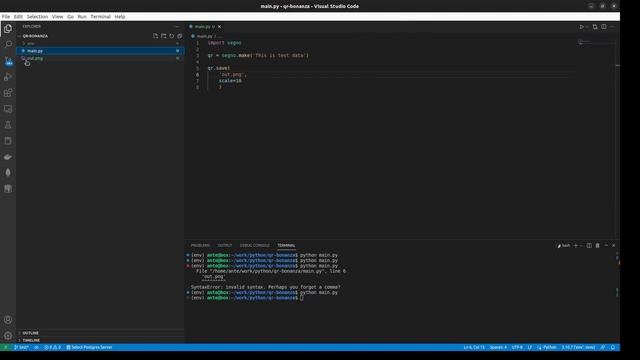Click New Folder icon in Explorer header
640x360 pixels.
pyautogui.click(x=164, y=36)
